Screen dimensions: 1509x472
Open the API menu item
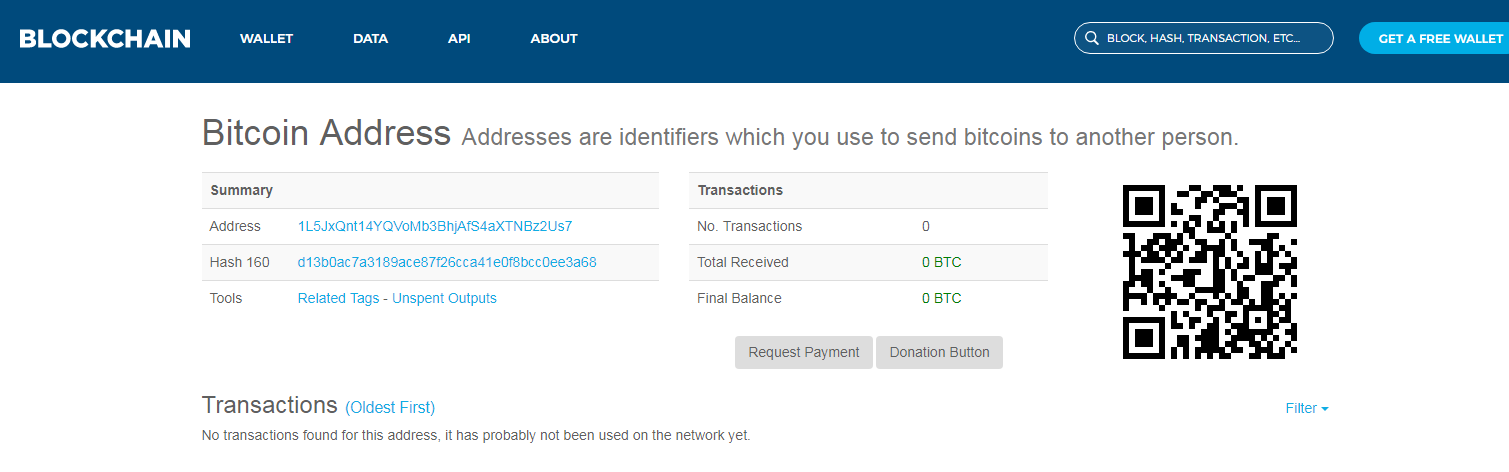click(x=459, y=39)
